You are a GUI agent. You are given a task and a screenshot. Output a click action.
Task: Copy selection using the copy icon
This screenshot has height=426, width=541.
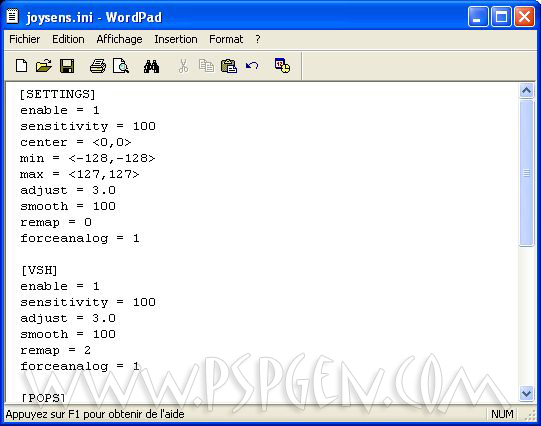206,66
